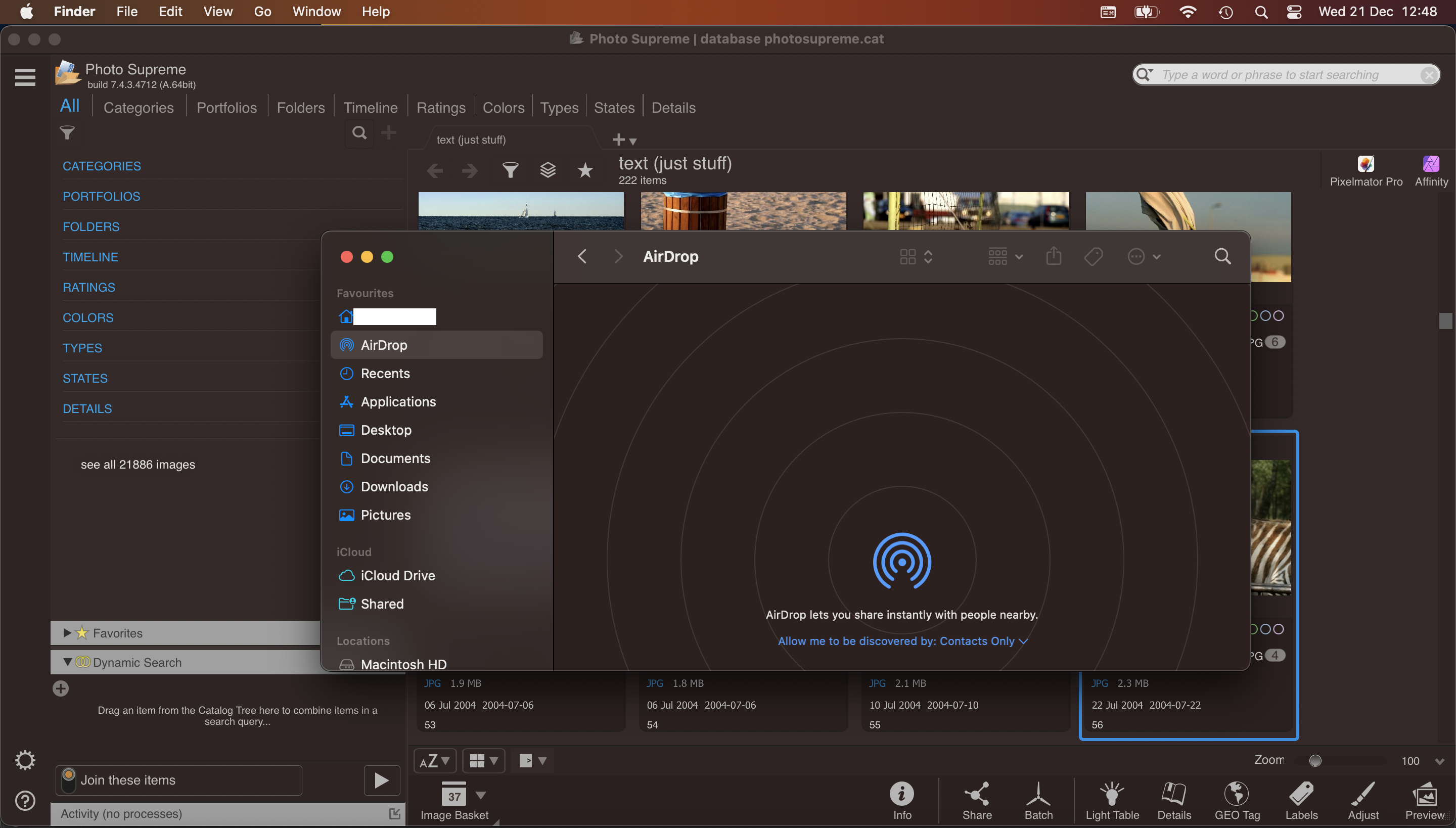Go forward with the collection viewer arrow
Screen dimensions: 1456x828
[469, 170]
